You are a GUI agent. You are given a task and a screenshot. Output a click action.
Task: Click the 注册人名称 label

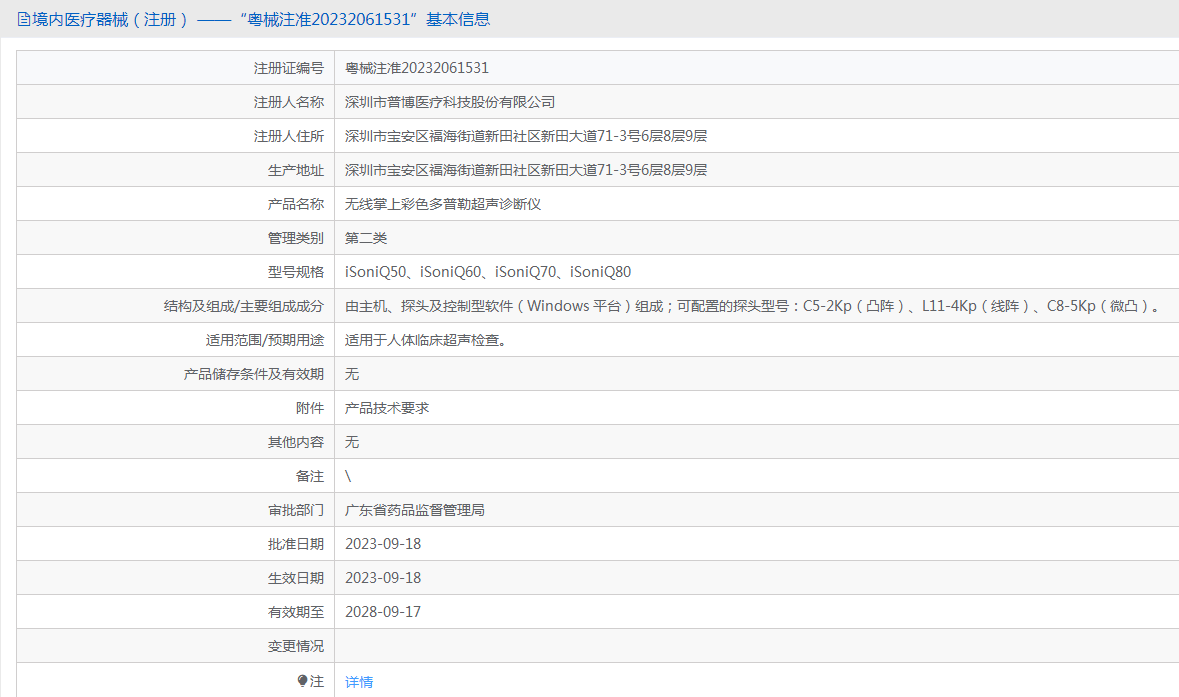pos(289,102)
